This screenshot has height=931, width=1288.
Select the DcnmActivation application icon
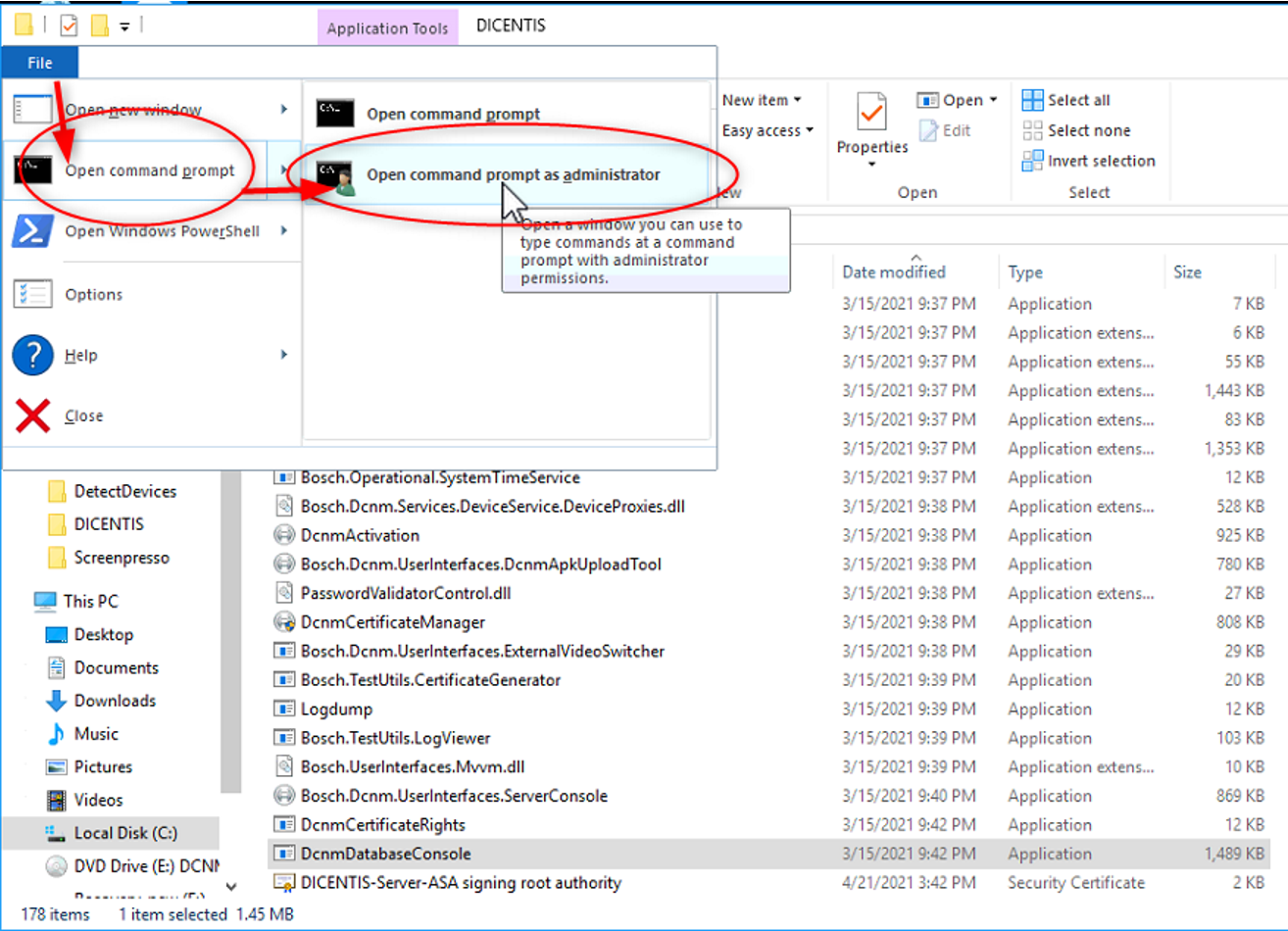coord(284,535)
